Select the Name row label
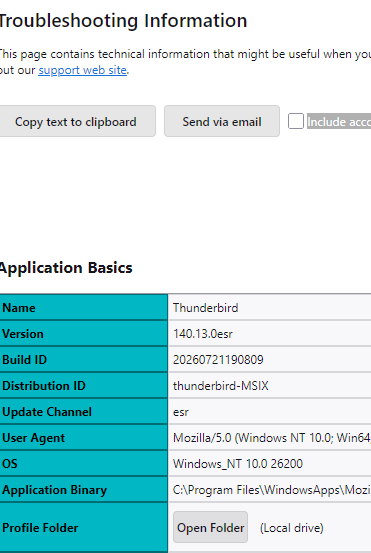 (x=19, y=308)
